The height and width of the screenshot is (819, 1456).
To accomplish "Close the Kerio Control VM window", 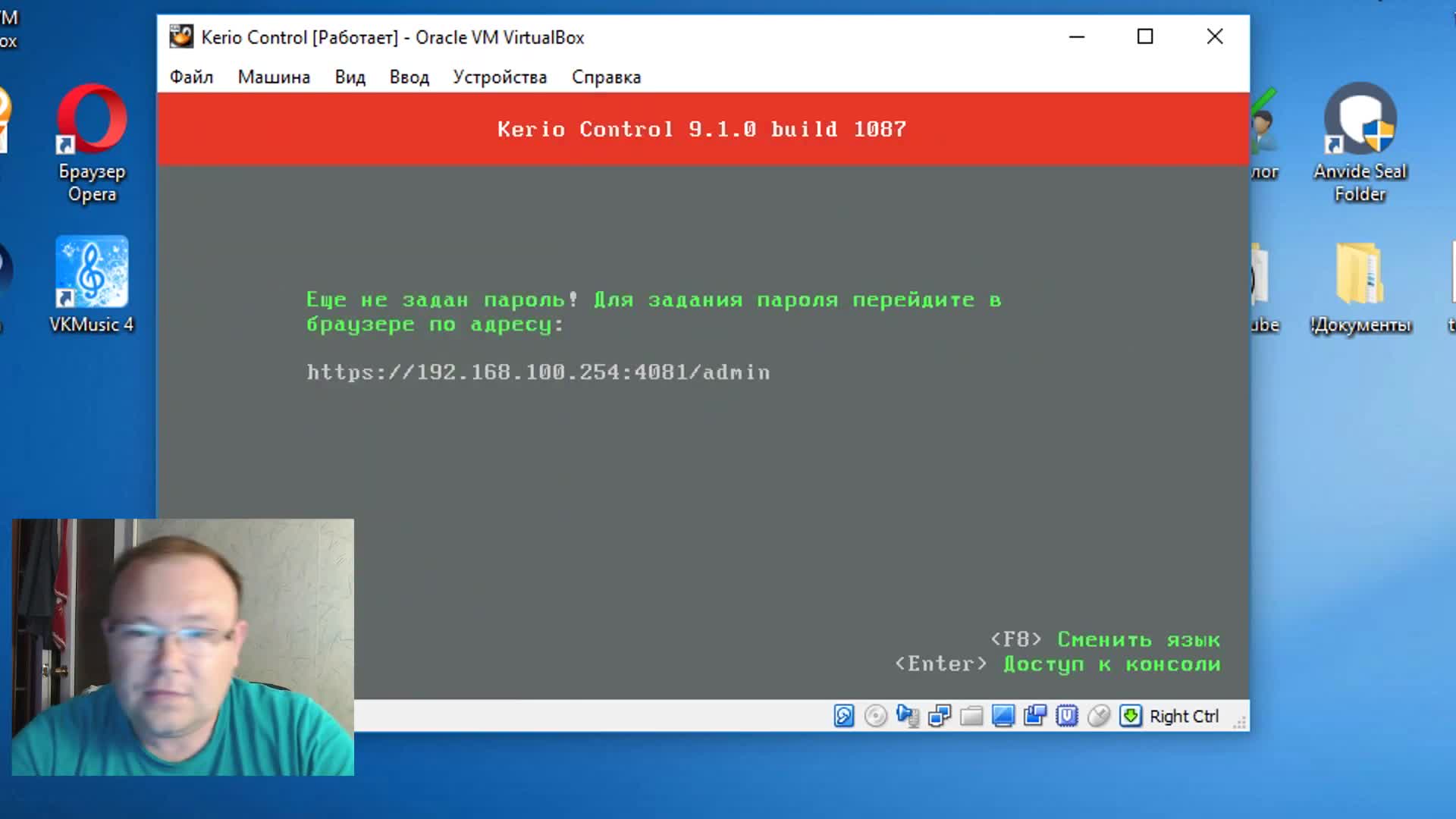I will [x=1215, y=36].
